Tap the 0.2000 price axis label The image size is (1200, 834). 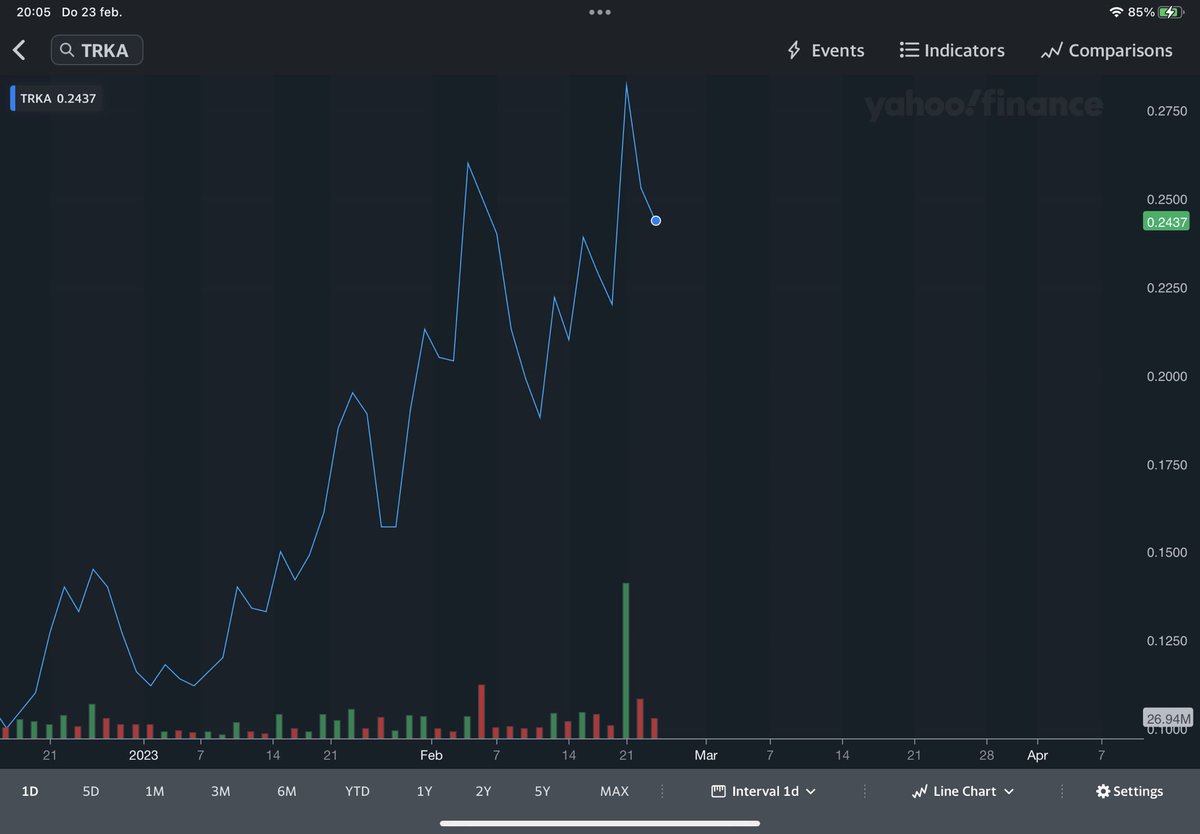pyautogui.click(x=1167, y=376)
